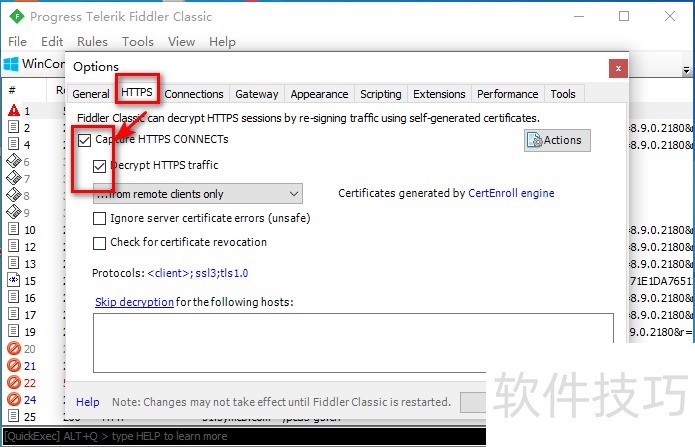
Task: Open the View menu
Action: point(181,42)
